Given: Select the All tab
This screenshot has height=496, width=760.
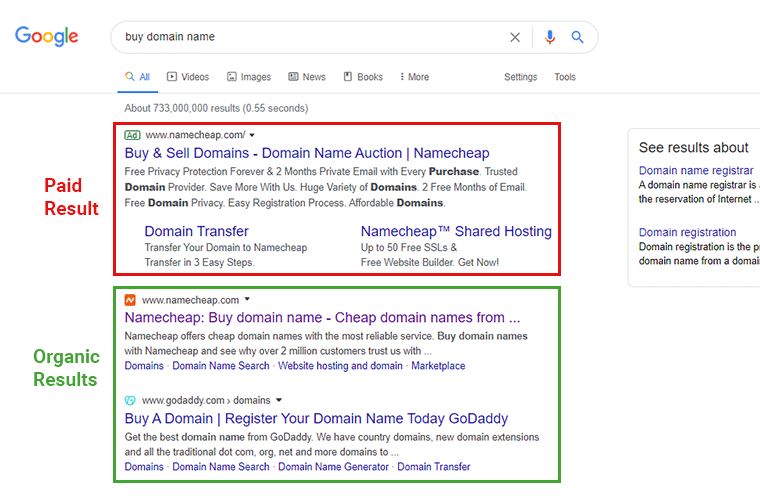Looking at the screenshot, I should click(x=138, y=77).
